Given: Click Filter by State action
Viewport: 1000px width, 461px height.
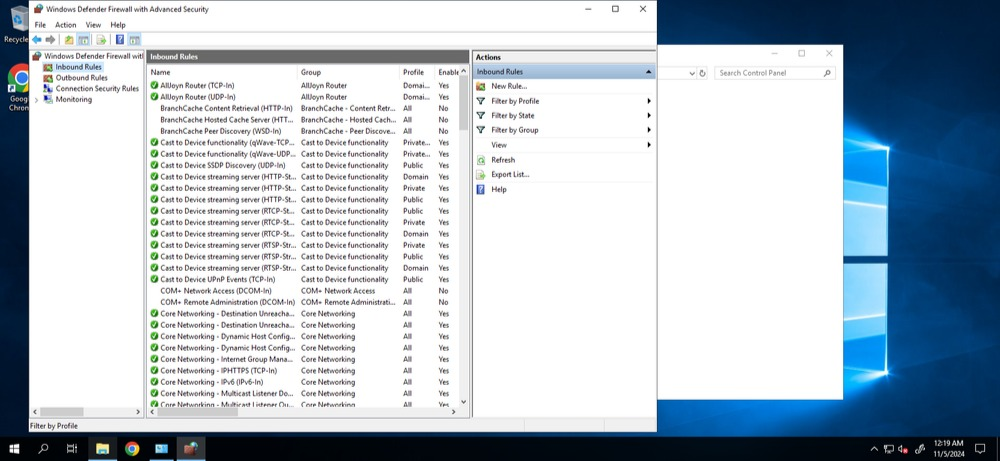Looking at the screenshot, I should [x=513, y=115].
